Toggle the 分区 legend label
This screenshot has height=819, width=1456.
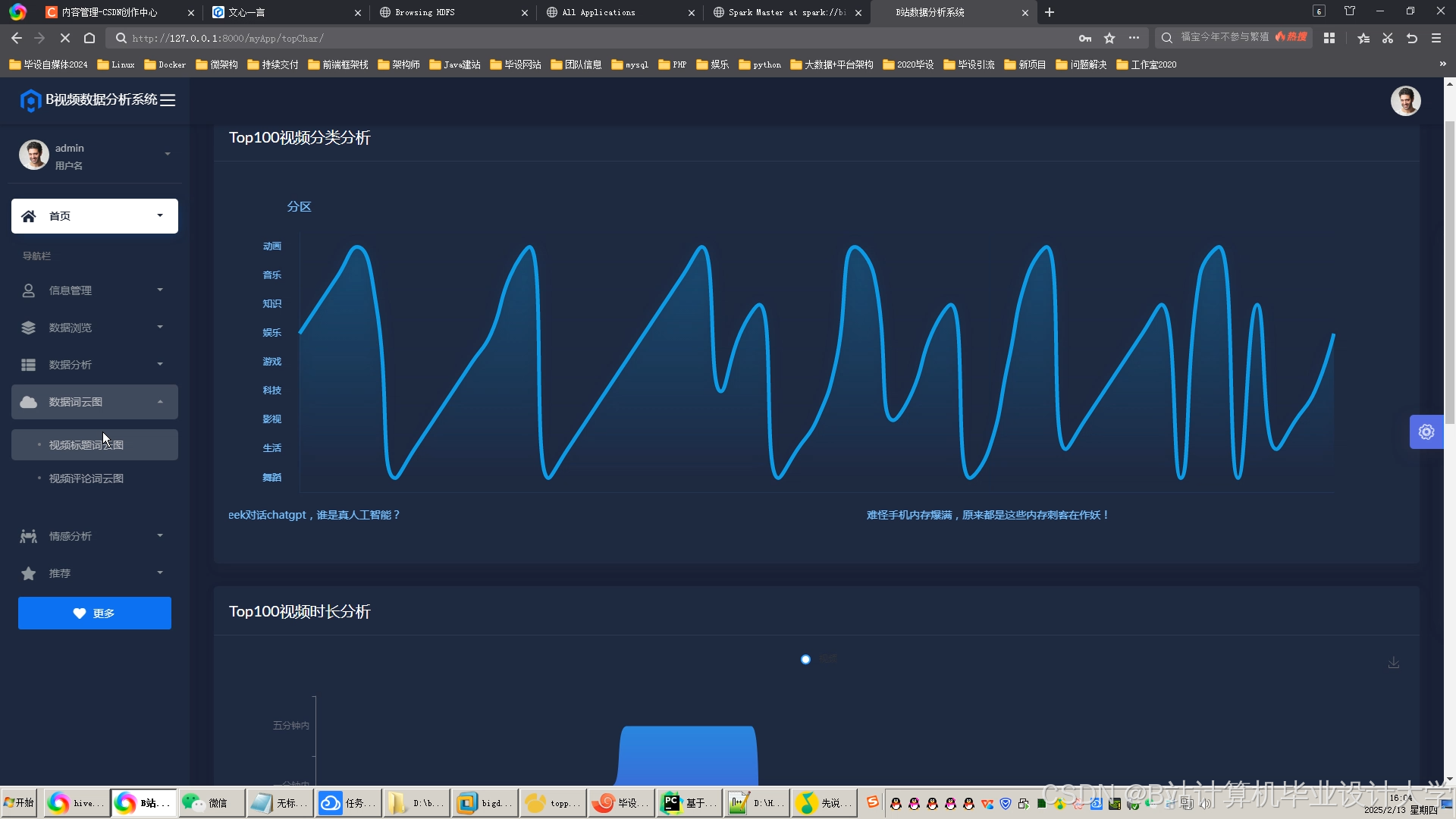click(299, 206)
